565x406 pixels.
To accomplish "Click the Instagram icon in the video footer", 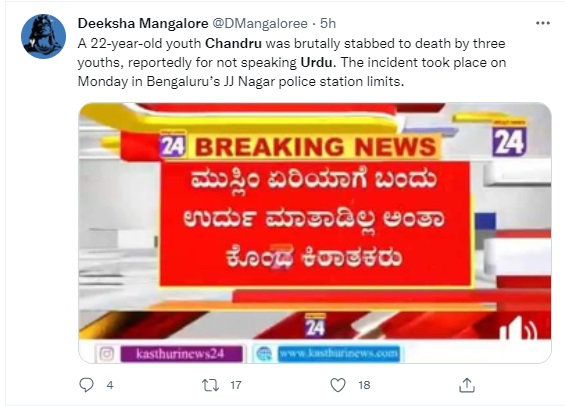I will 106,354.
